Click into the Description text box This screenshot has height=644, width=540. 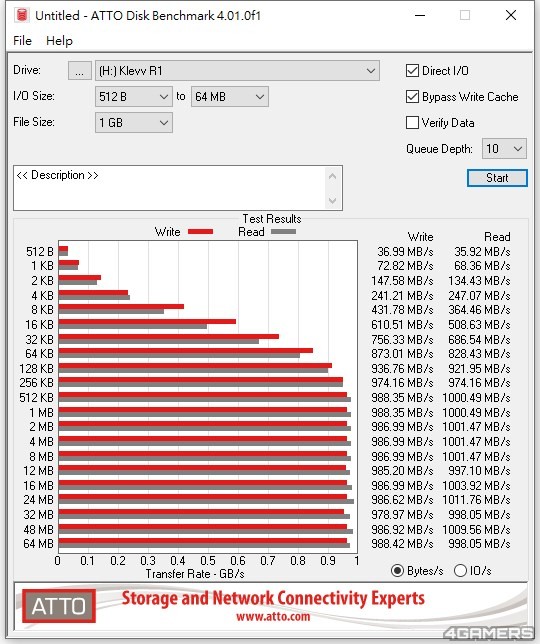coord(169,188)
